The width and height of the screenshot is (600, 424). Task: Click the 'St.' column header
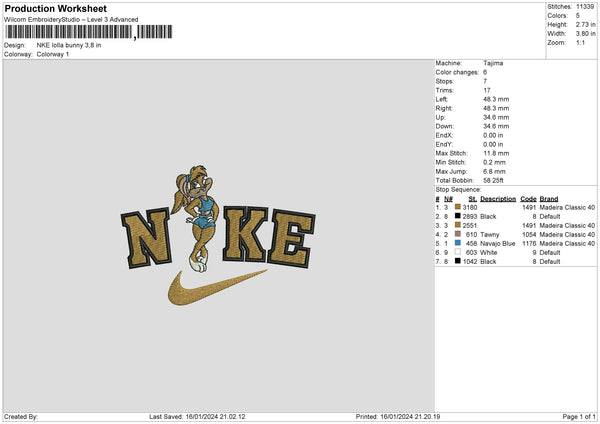473,199
